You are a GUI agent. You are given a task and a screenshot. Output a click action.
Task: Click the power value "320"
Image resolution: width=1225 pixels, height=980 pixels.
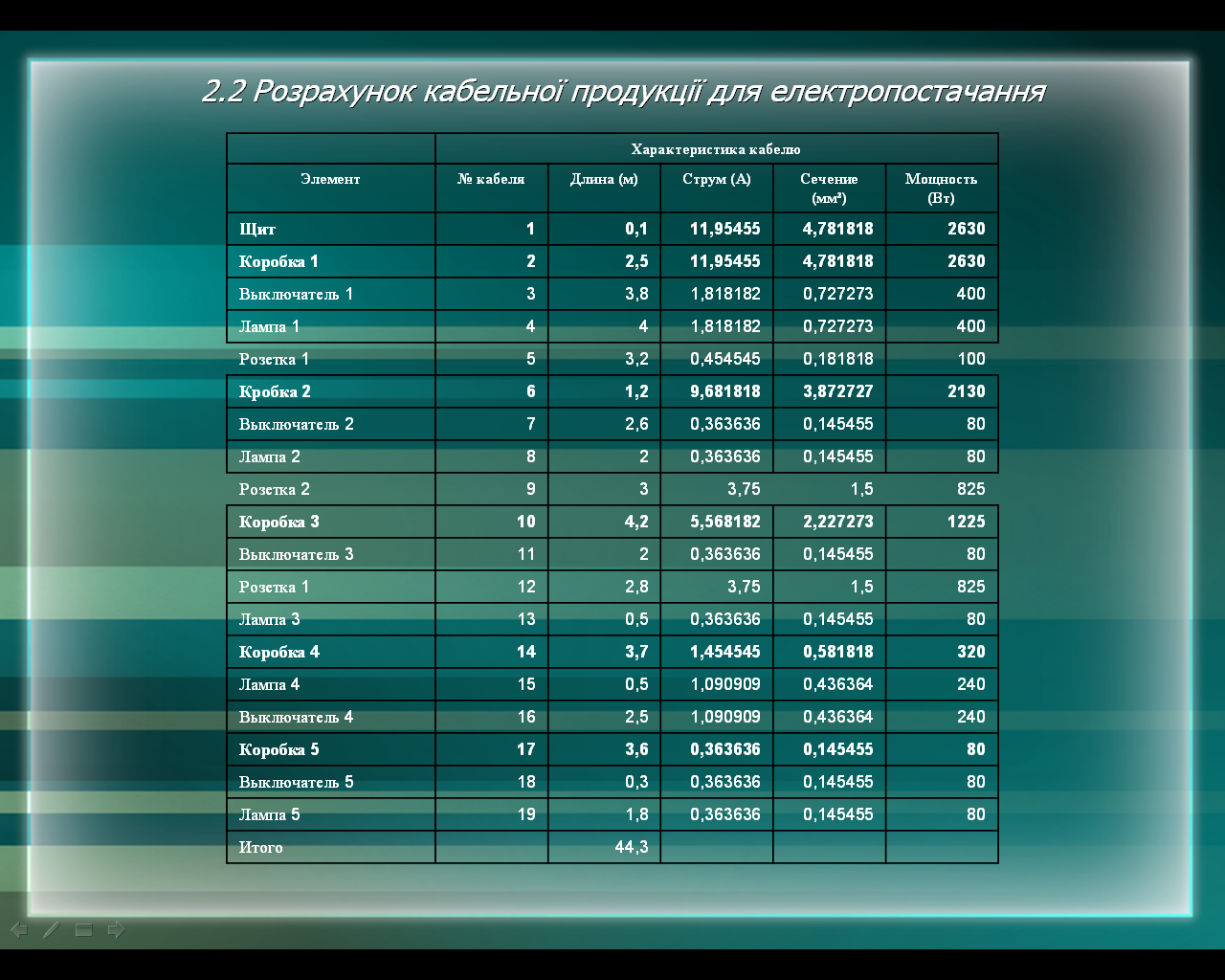point(971,653)
